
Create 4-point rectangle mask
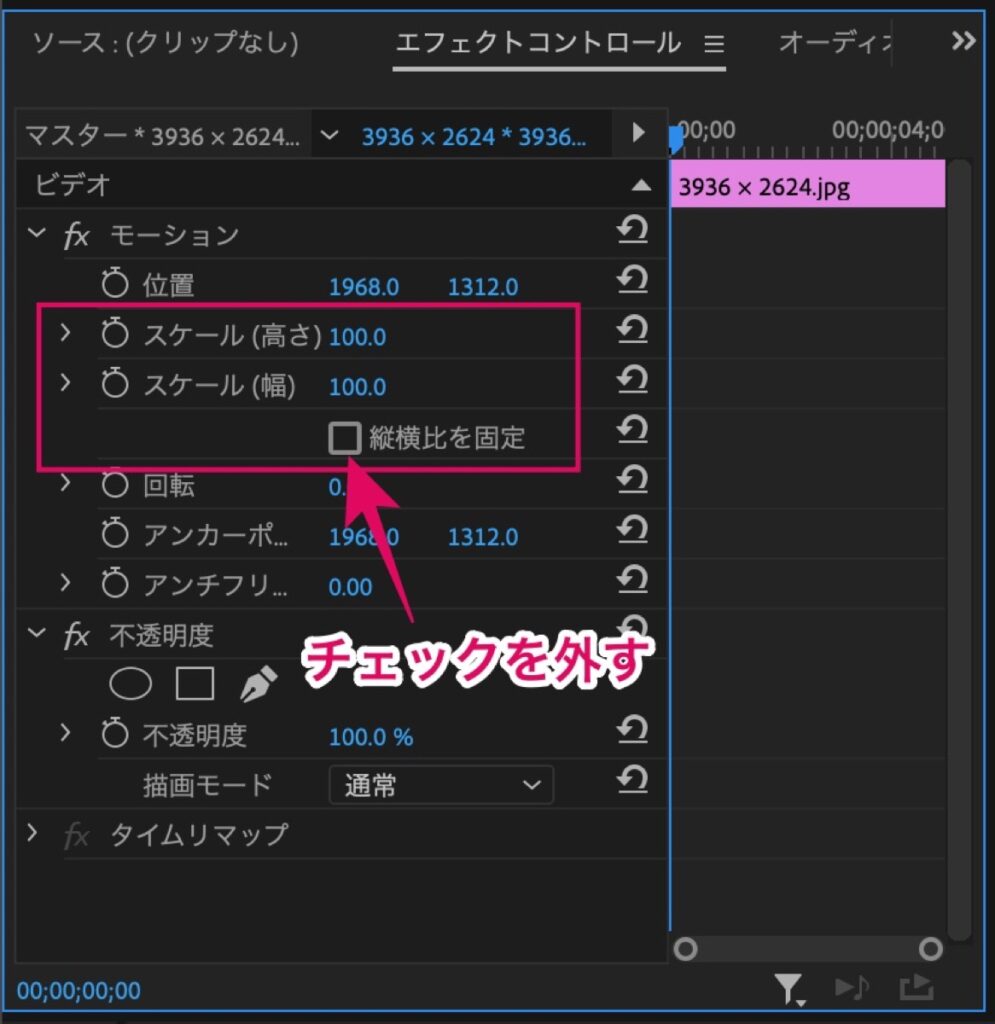click(x=195, y=684)
